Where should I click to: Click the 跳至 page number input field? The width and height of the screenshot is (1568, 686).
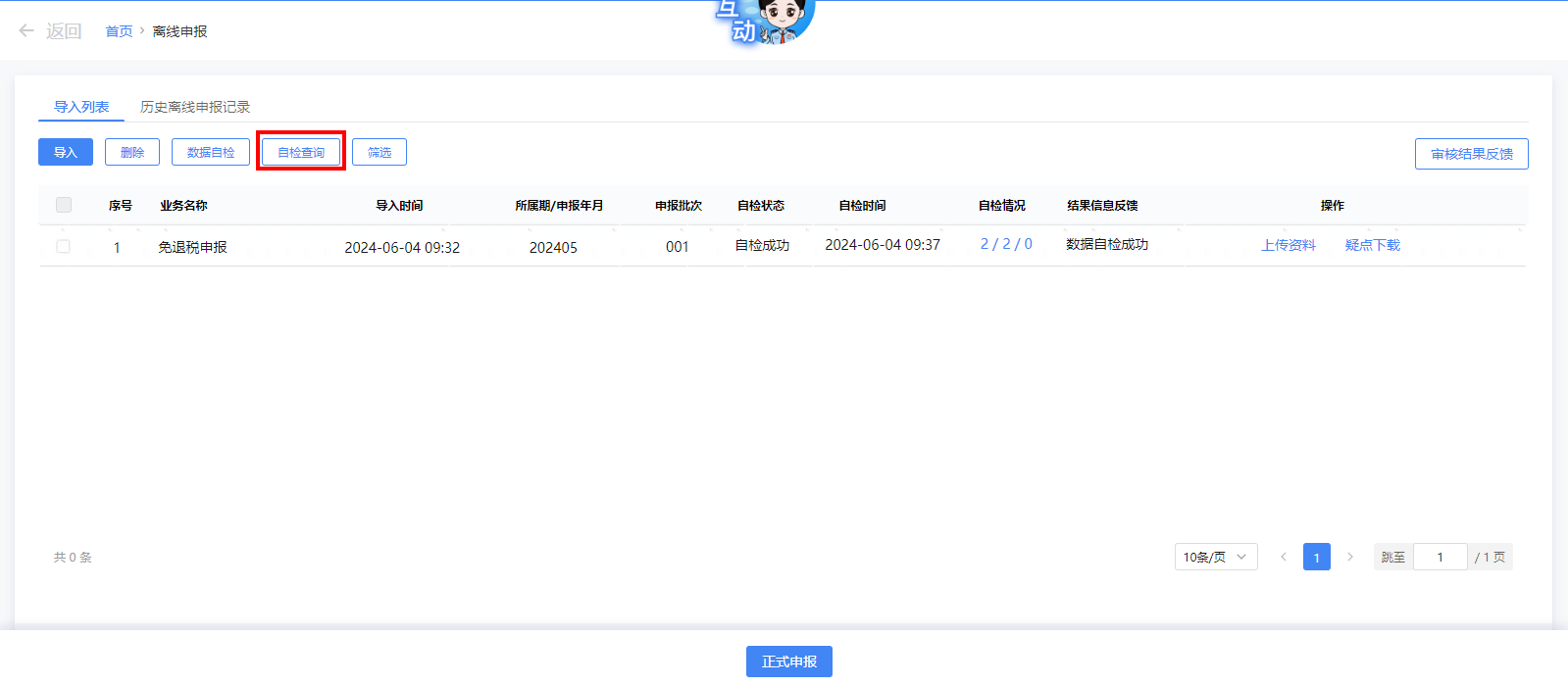click(1440, 557)
